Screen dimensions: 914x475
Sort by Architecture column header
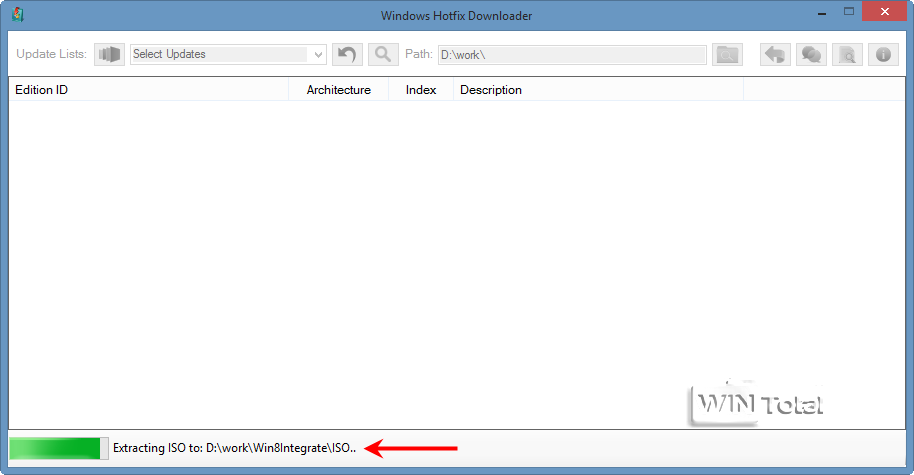(x=339, y=90)
